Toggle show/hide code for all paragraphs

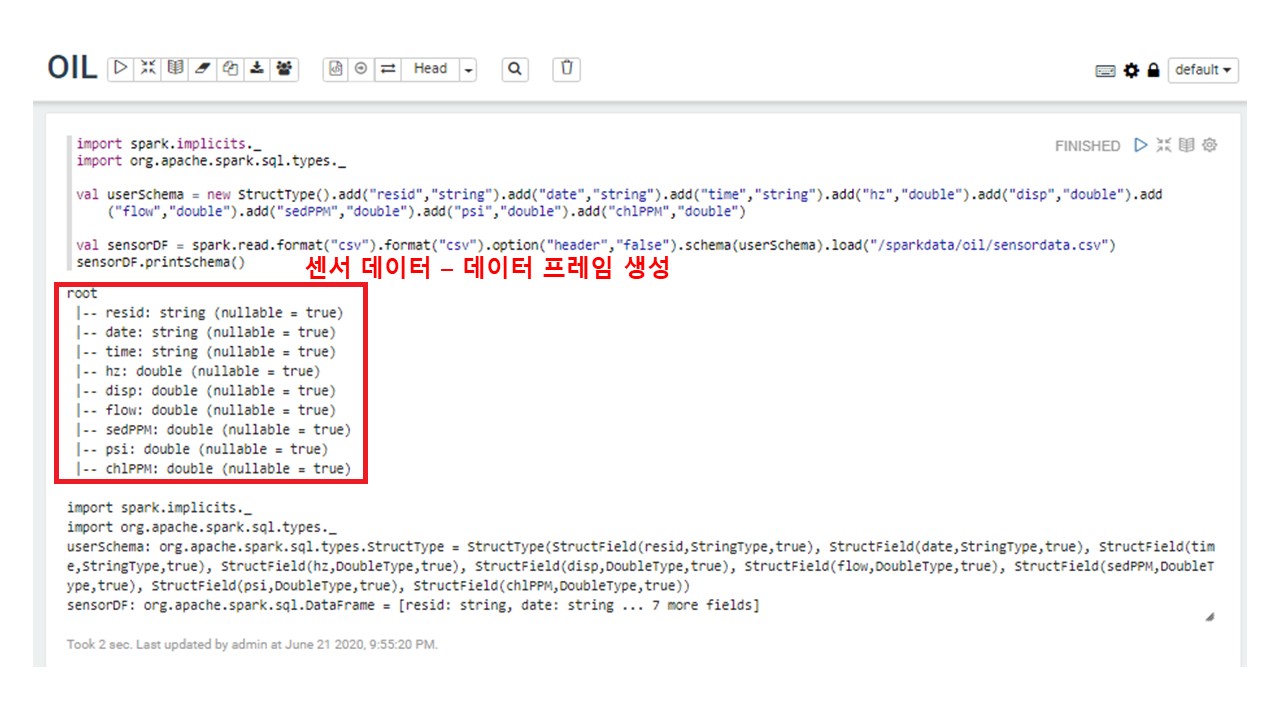coord(148,69)
